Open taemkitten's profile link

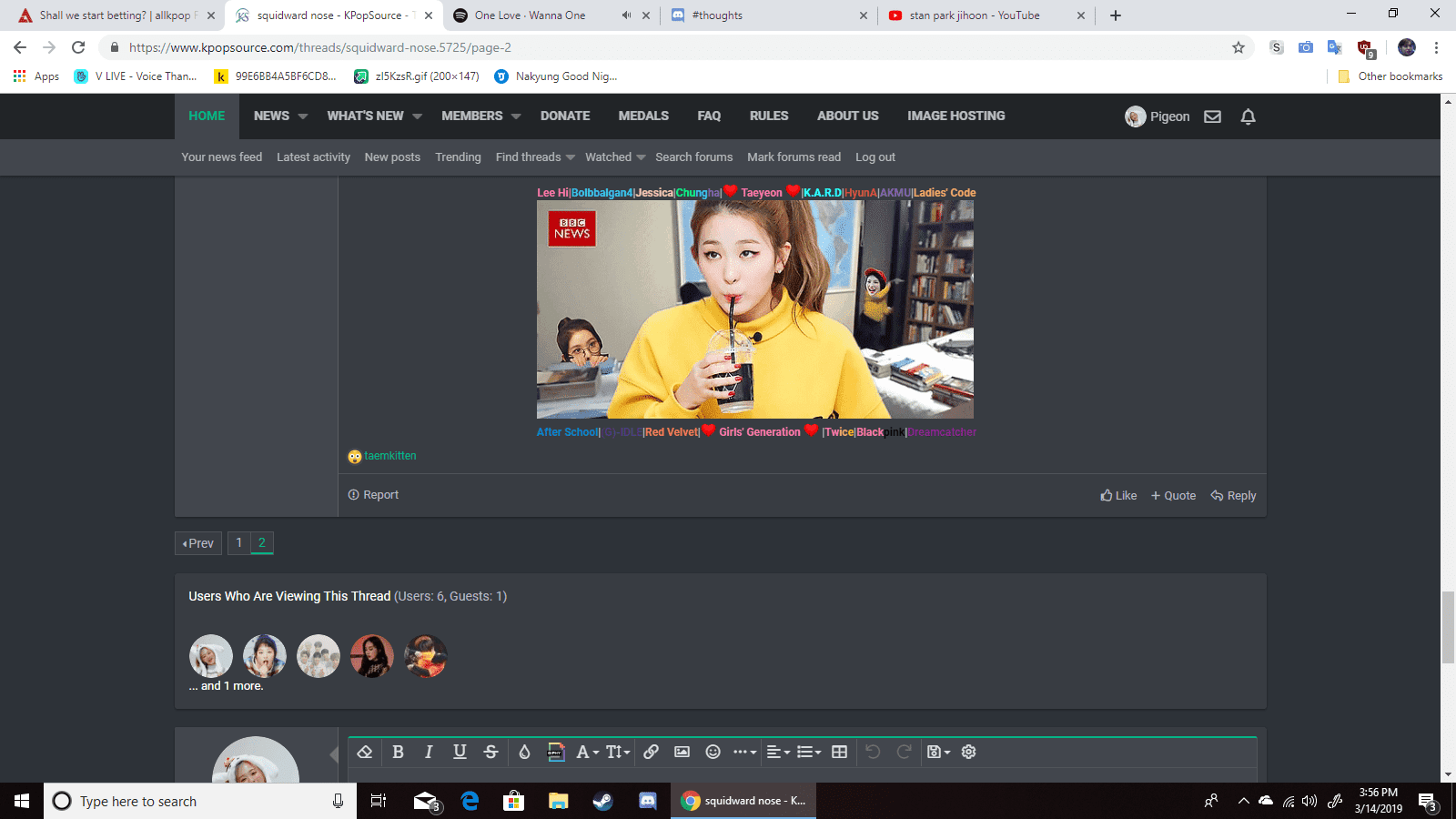[x=390, y=456]
